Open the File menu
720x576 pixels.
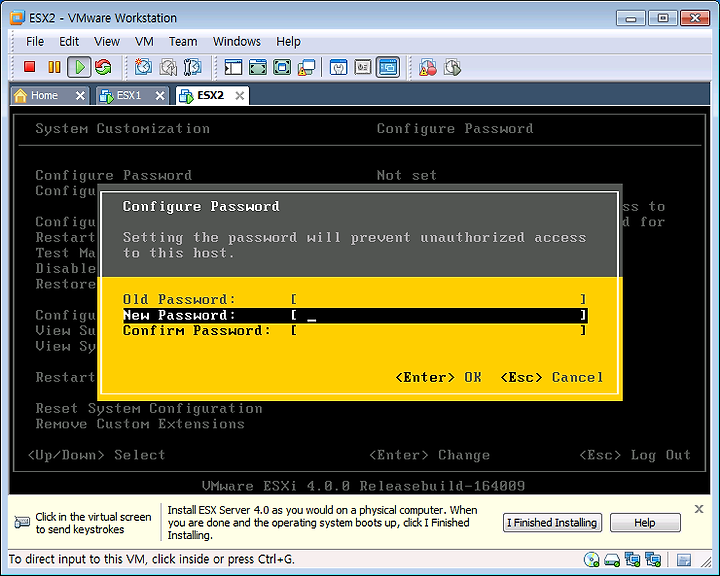coord(35,41)
